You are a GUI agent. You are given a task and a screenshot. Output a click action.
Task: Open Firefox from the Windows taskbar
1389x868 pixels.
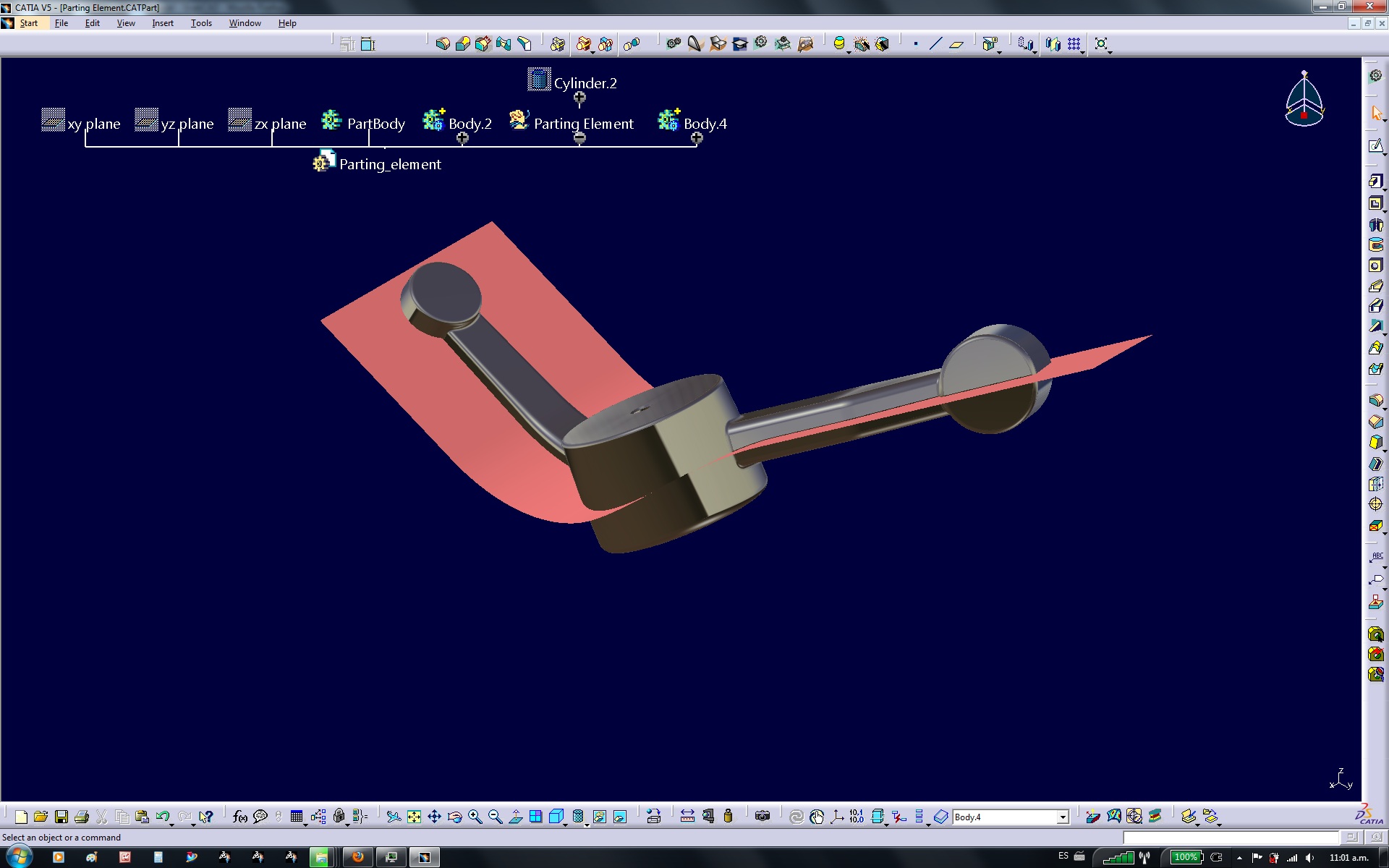(x=357, y=857)
